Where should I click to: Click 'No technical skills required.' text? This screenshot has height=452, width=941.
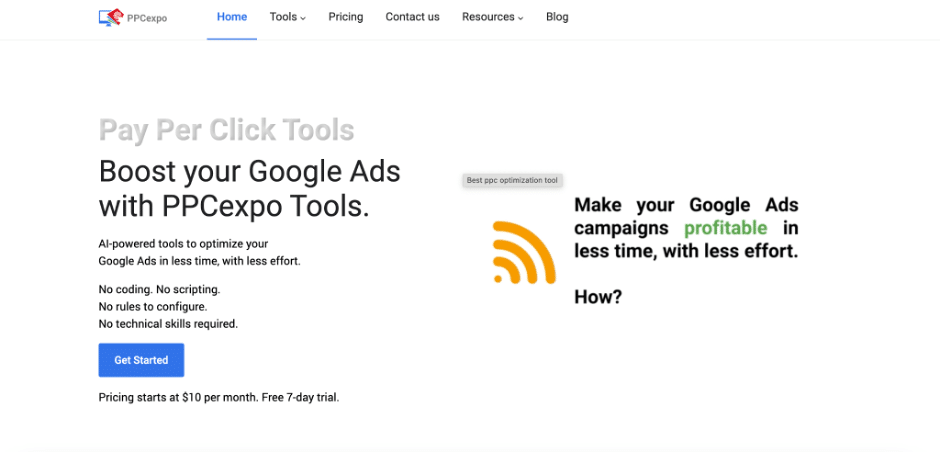pos(168,324)
